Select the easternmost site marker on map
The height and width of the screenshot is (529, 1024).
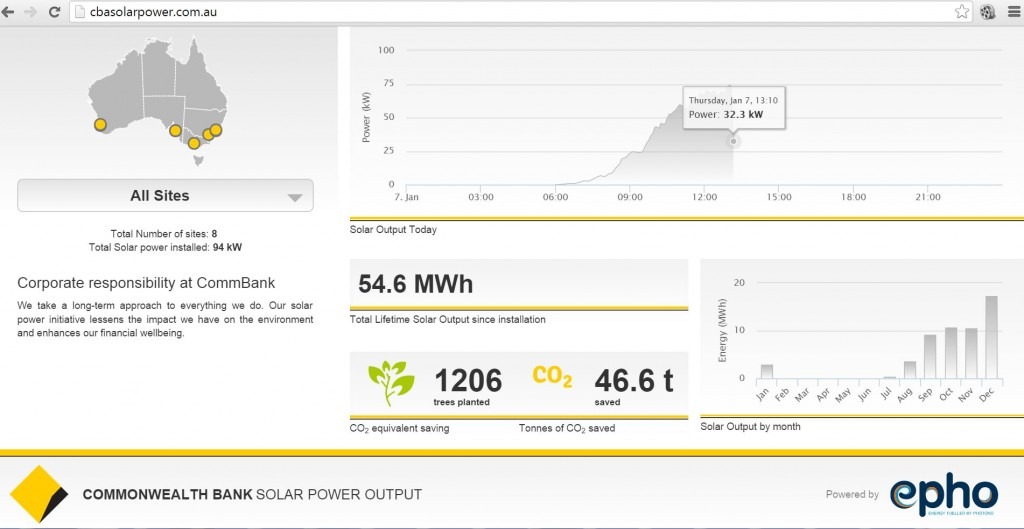click(x=216, y=130)
